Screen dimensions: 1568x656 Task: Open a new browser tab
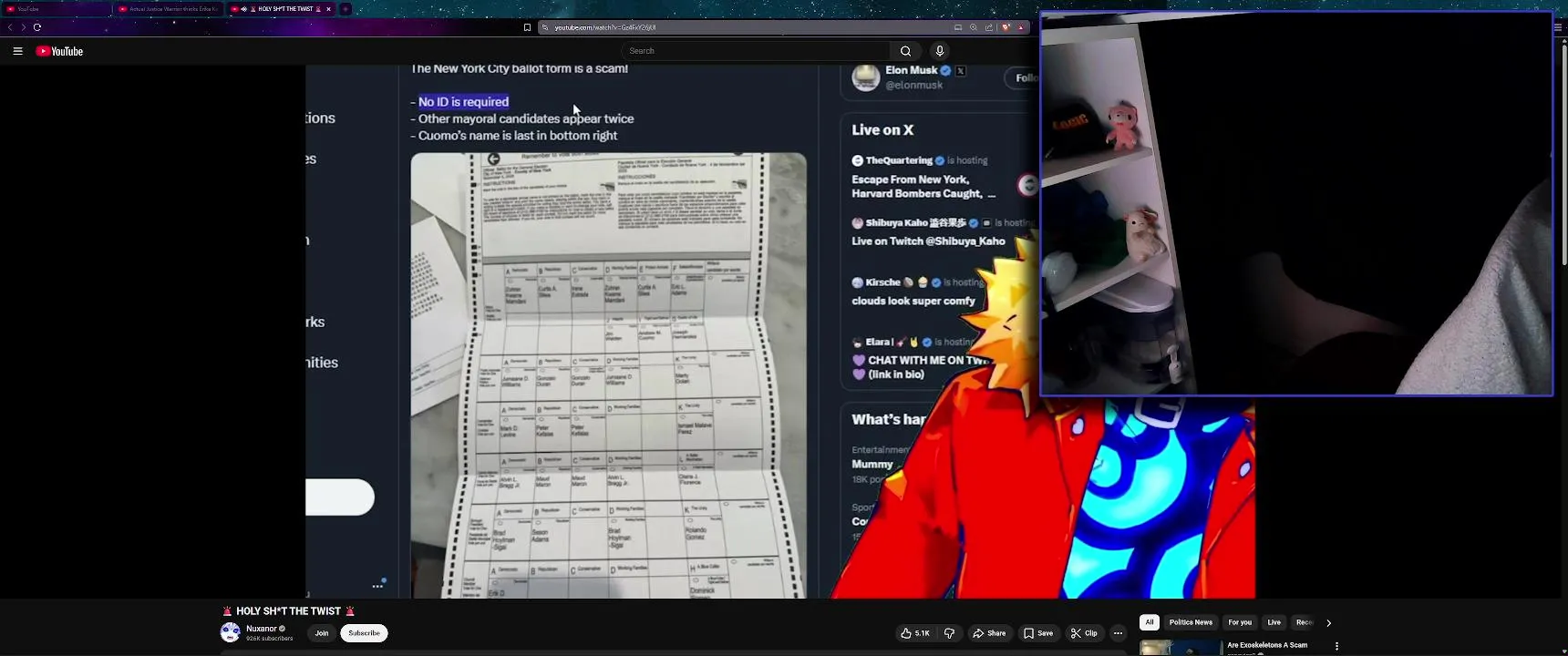(x=346, y=9)
